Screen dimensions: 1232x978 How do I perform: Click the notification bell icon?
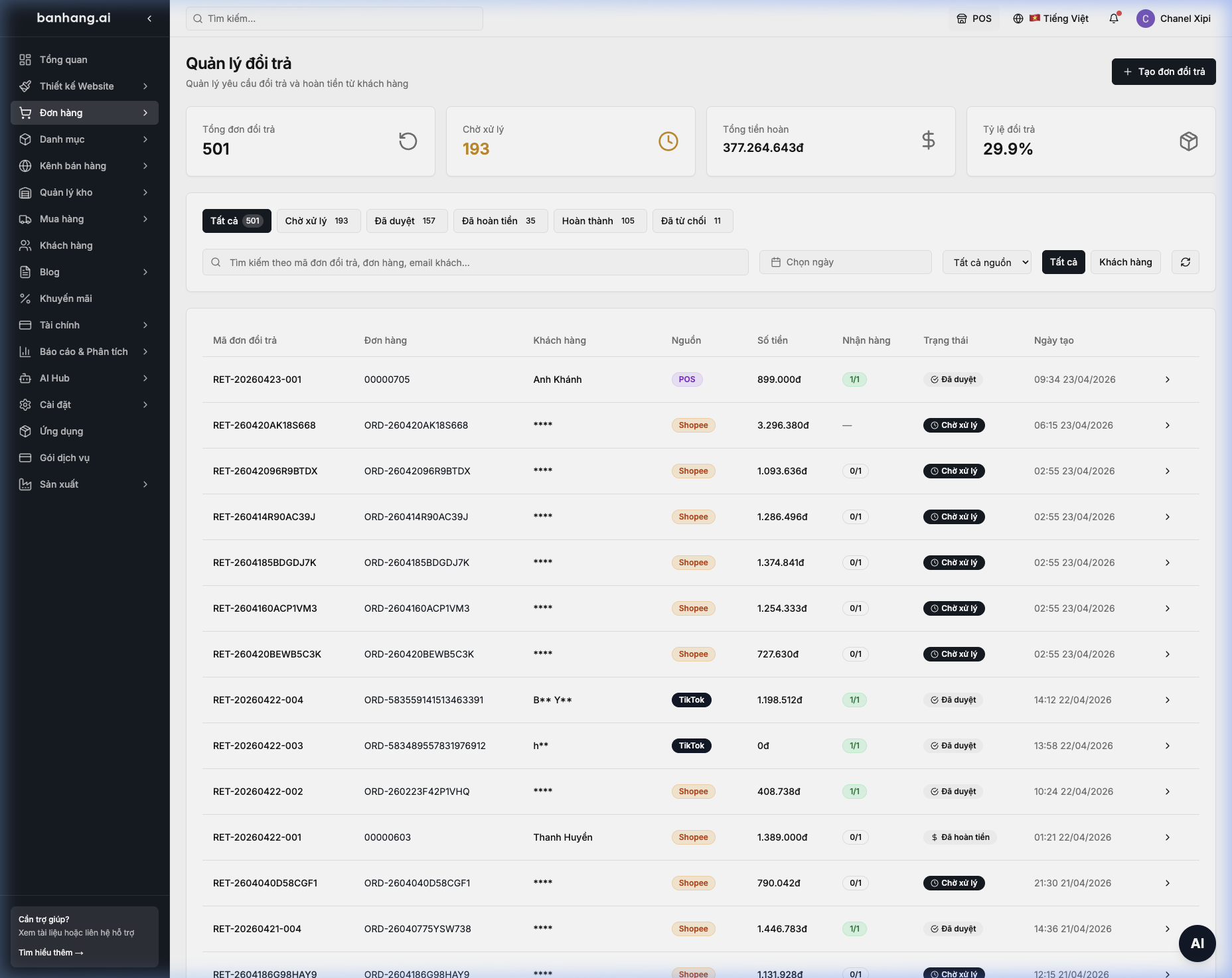point(1114,19)
